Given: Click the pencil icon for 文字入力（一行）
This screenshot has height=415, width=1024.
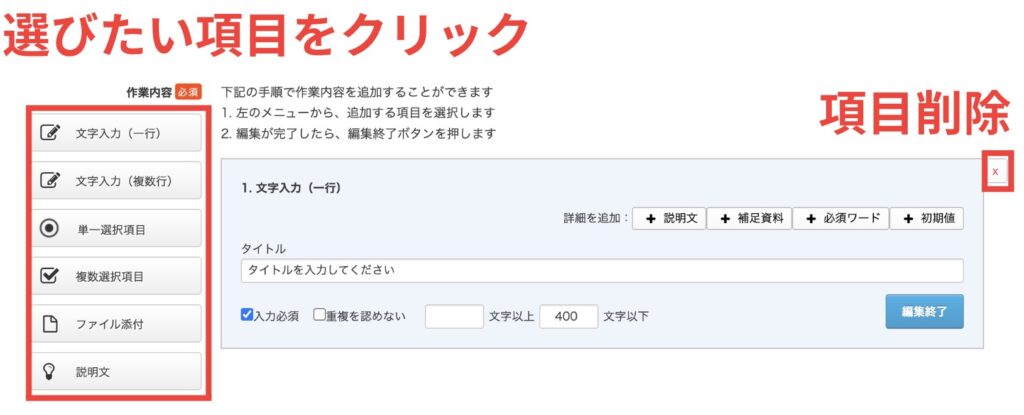Looking at the screenshot, I should [49, 133].
